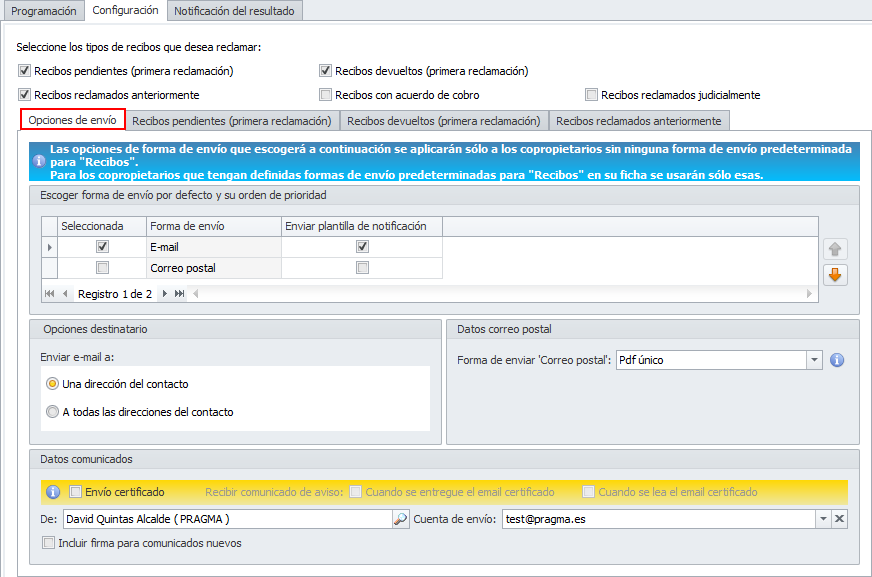Select Opciones de envío sub-tab

[72, 120]
